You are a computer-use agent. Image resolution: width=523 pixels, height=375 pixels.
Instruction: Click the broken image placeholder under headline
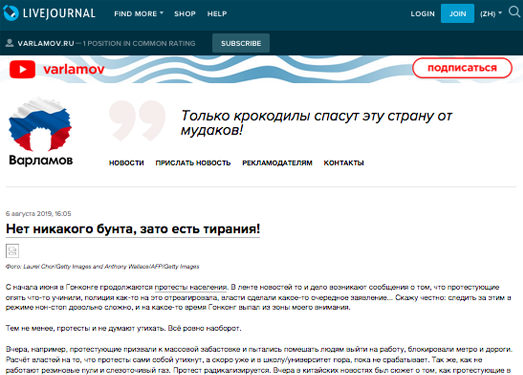[12, 251]
